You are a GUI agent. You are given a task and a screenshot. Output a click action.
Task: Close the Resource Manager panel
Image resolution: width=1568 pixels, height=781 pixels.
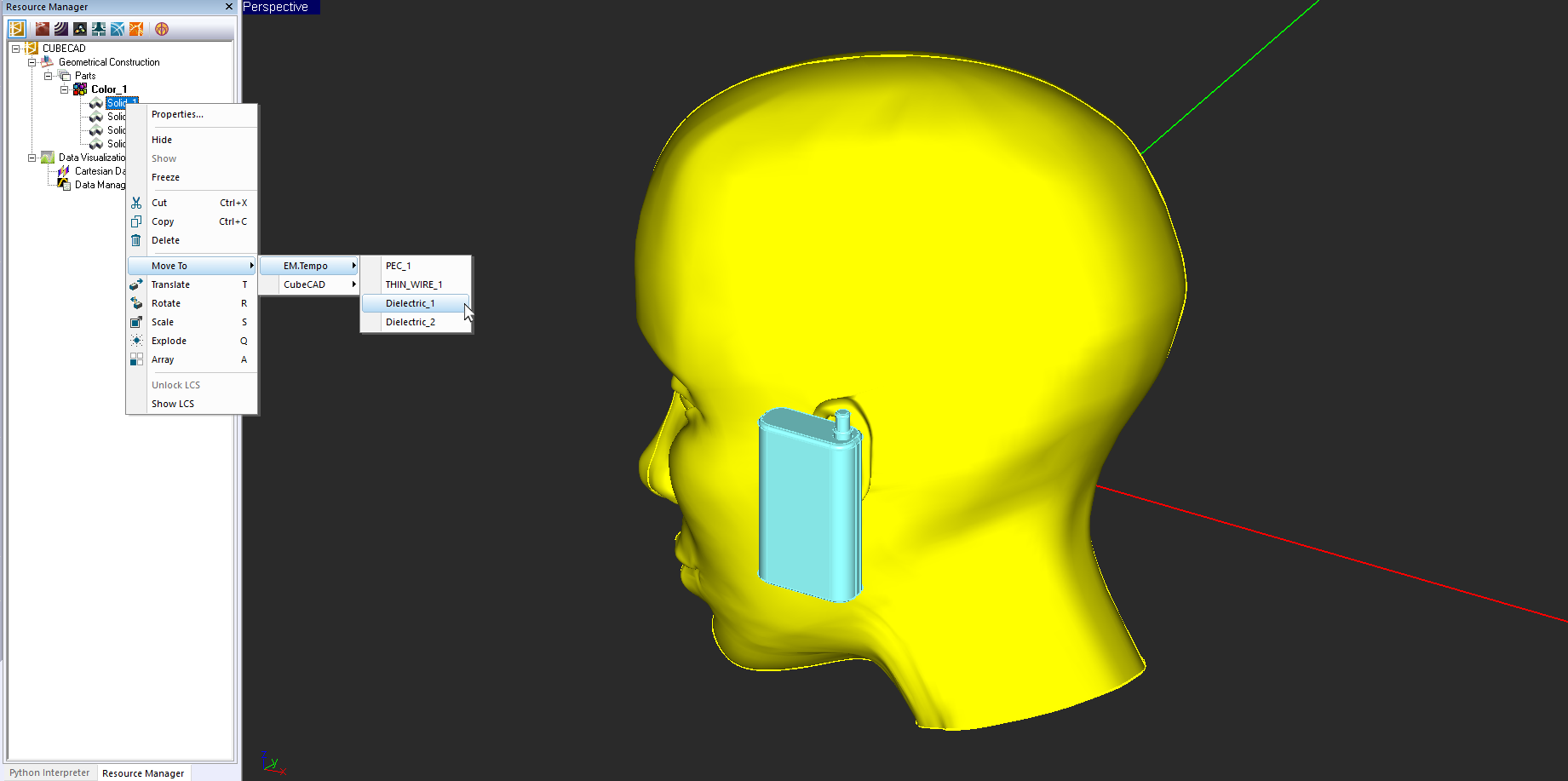(228, 7)
